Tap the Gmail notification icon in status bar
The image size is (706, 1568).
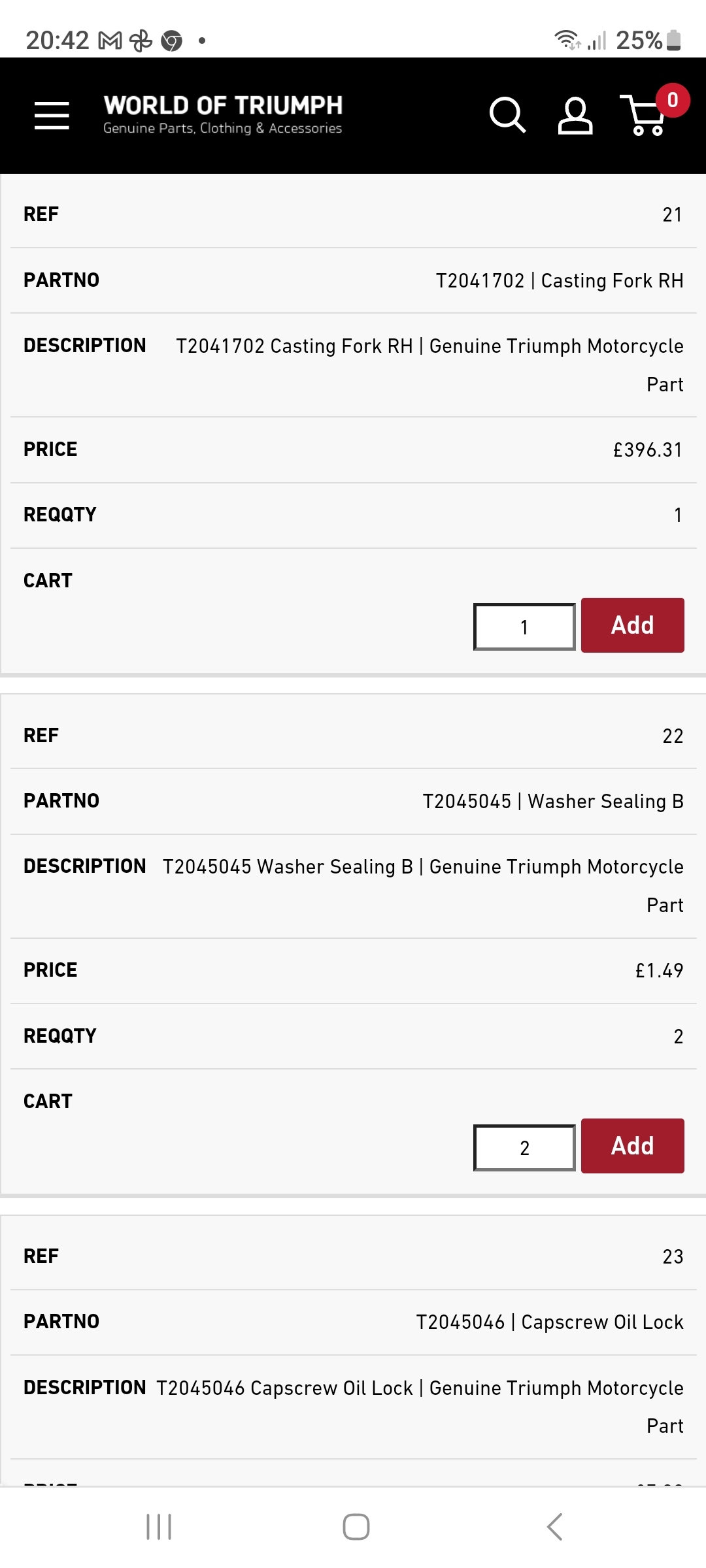pos(110,41)
